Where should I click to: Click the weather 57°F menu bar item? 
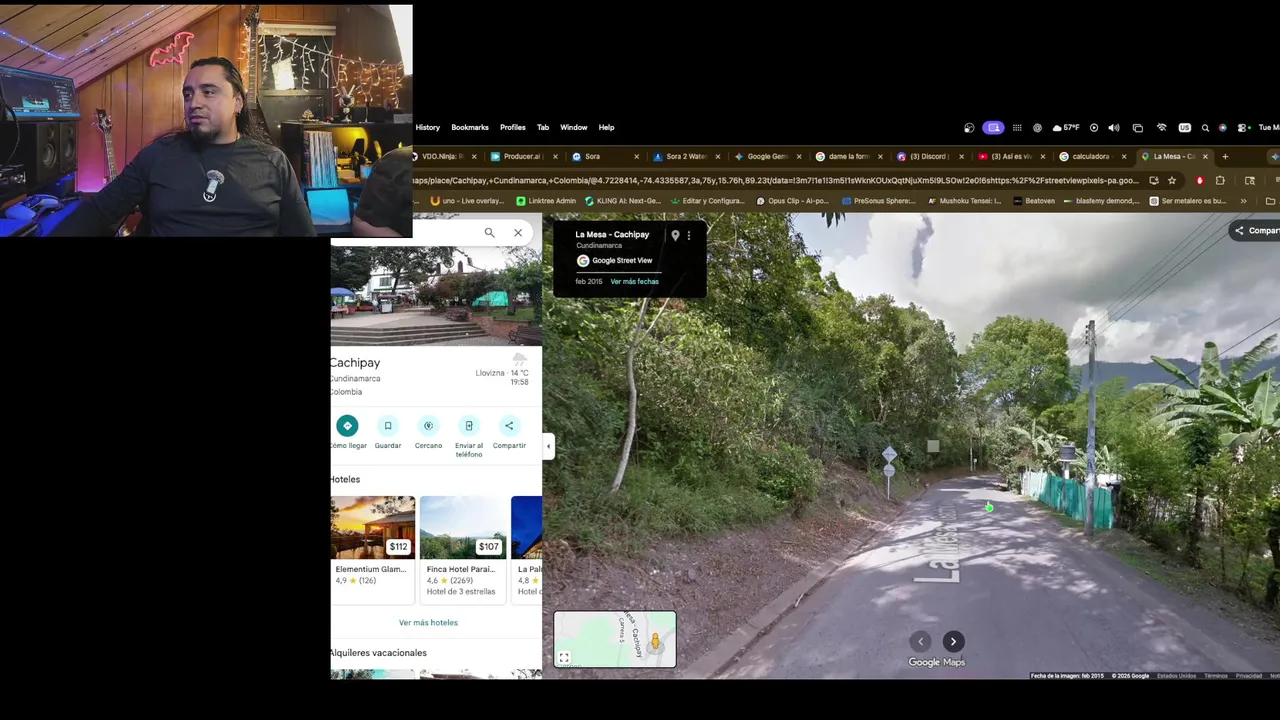(x=1066, y=128)
